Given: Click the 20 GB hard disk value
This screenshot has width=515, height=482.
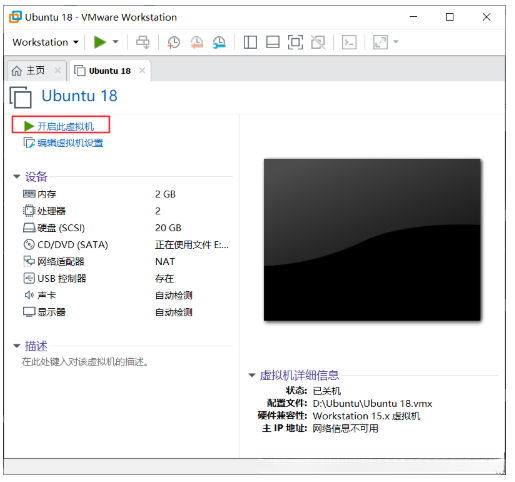Looking at the screenshot, I should point(168,228).
